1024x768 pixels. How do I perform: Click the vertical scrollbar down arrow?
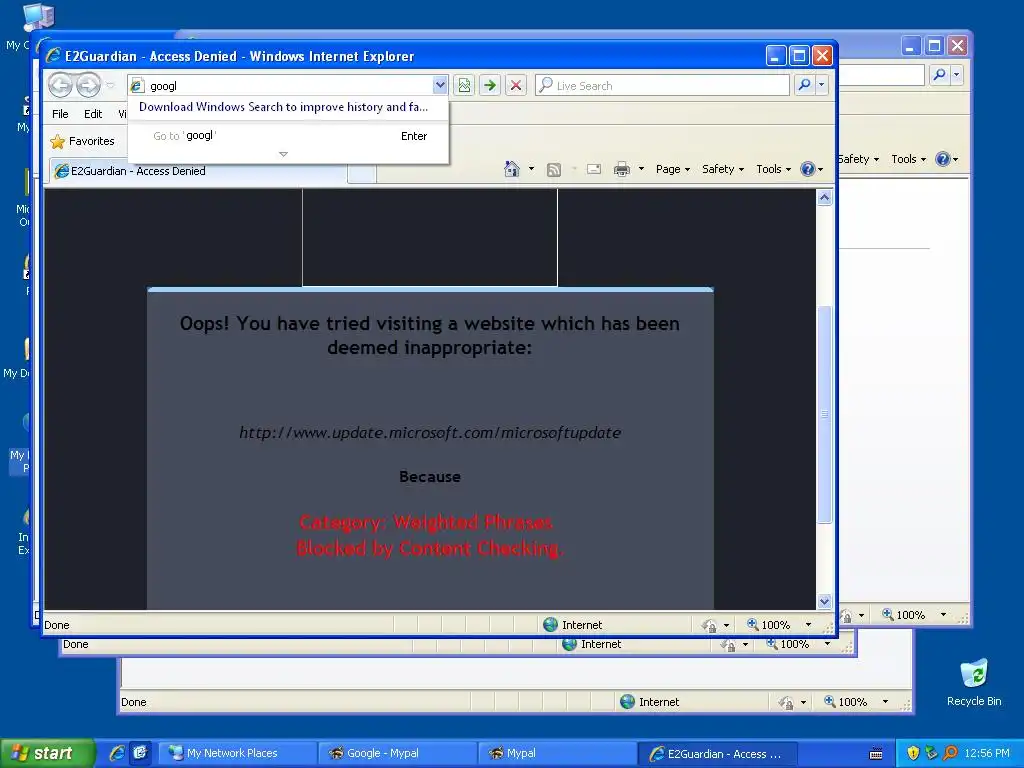(x=824, y=601)
